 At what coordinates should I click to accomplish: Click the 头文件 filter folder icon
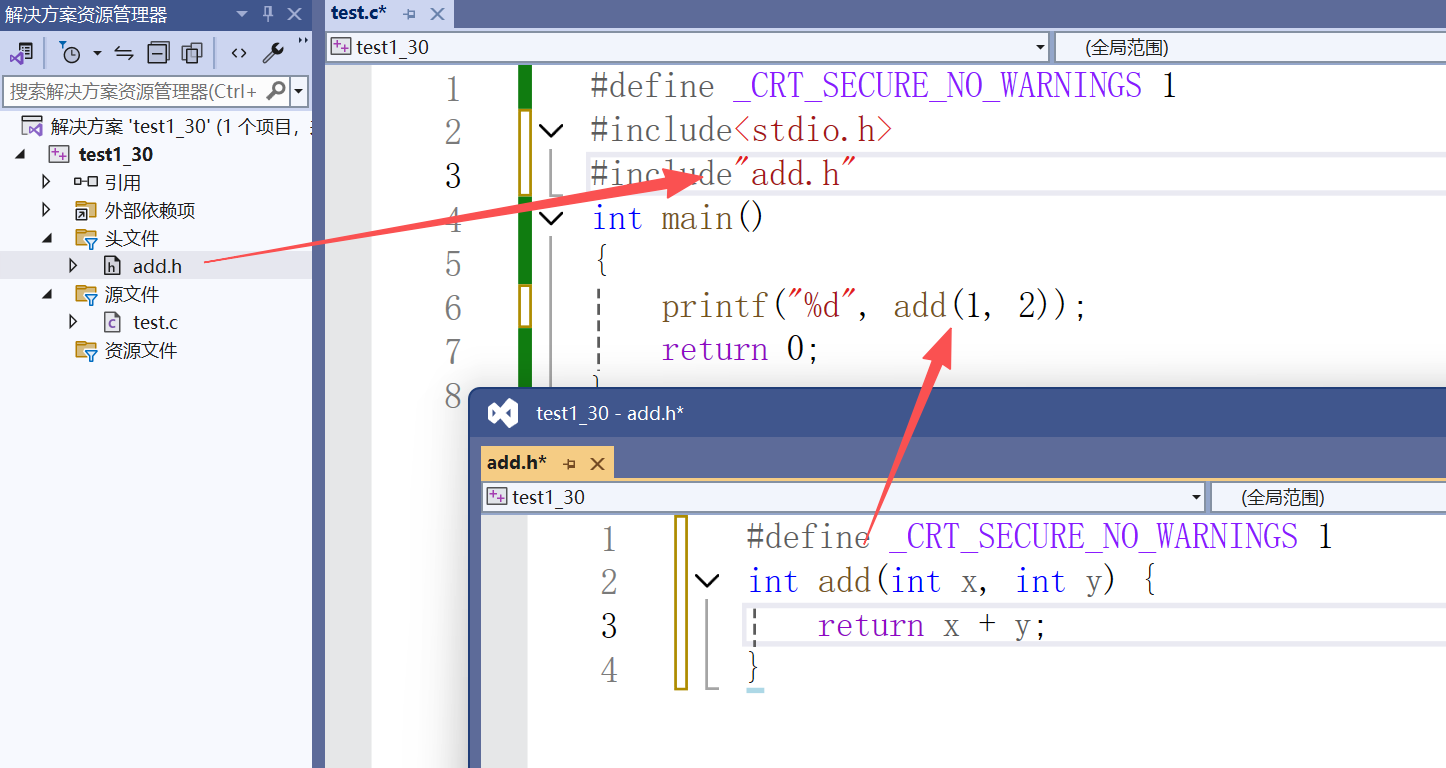tap(86, 238)
